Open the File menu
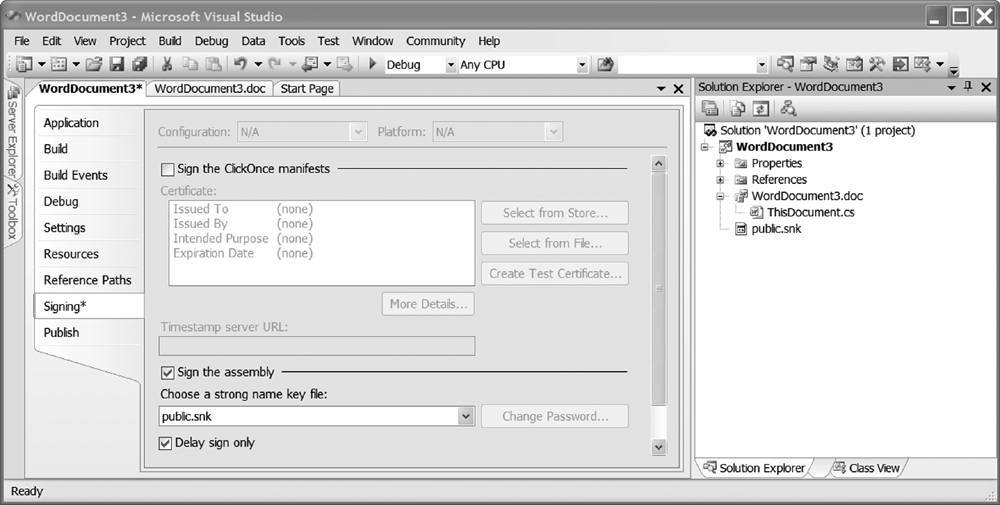This screenshot has height=505, width=1000. (x=22, y=41)
